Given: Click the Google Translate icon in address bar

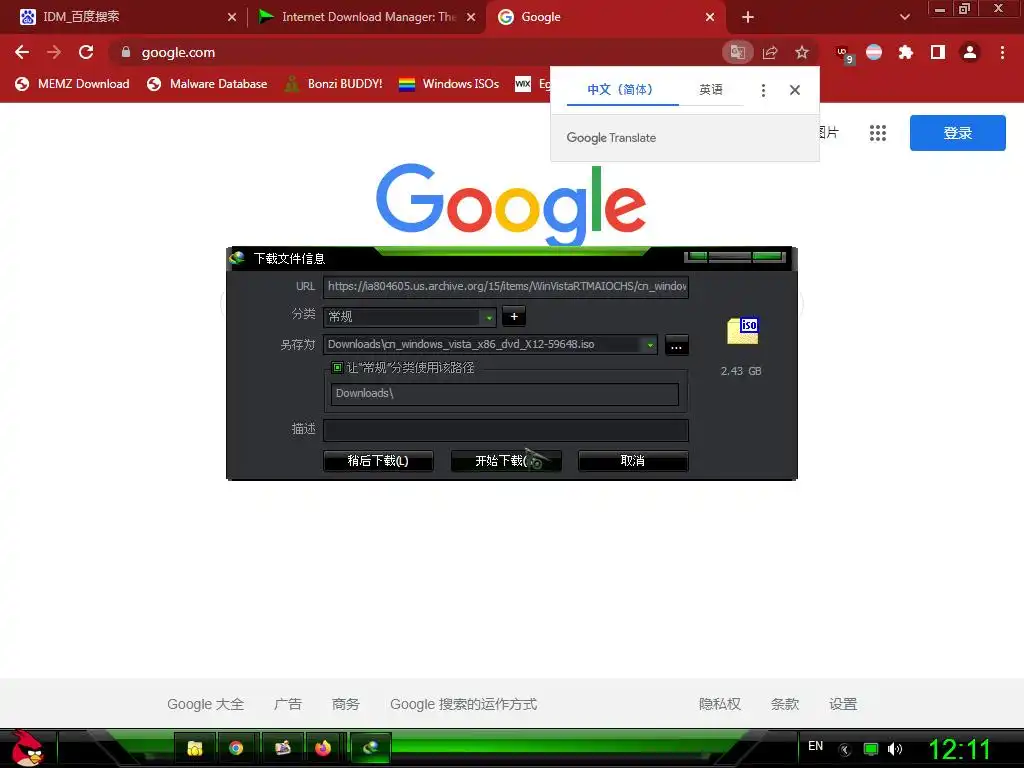Looking at the screenshot, I should (x=737, y=52).
